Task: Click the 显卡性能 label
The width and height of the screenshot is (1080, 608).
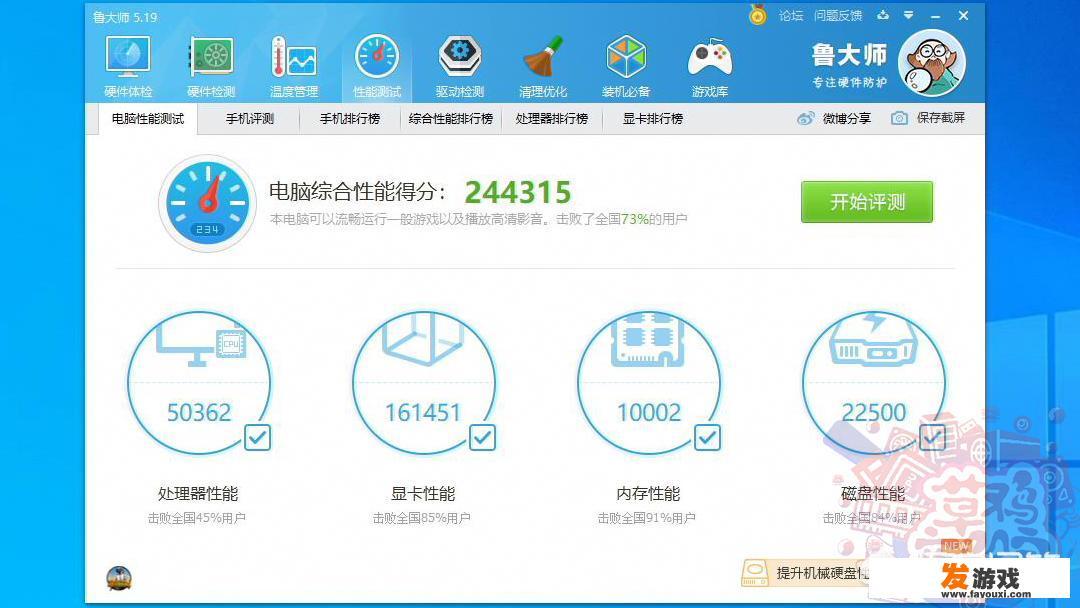Action: (x=423, y=494)
